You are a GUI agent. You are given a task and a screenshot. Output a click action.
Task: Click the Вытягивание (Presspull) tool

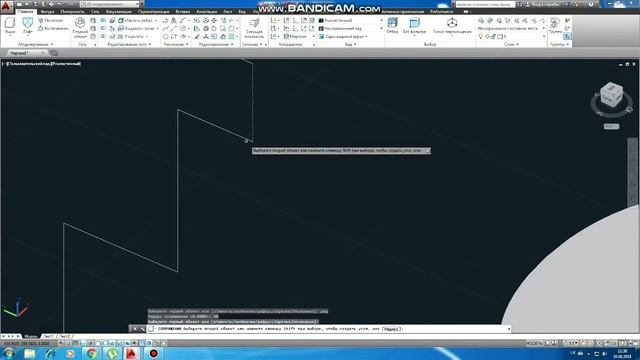(x=53, y=29)
